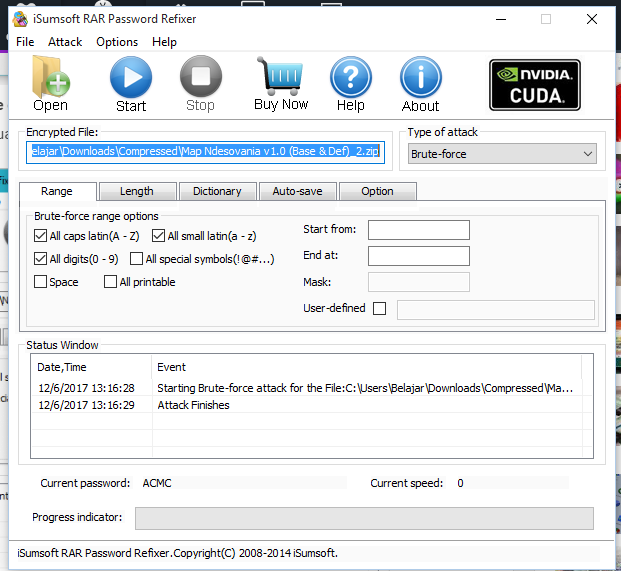Click the 12/6/2017 13:16:29 timestamp cell

(86, 405)
